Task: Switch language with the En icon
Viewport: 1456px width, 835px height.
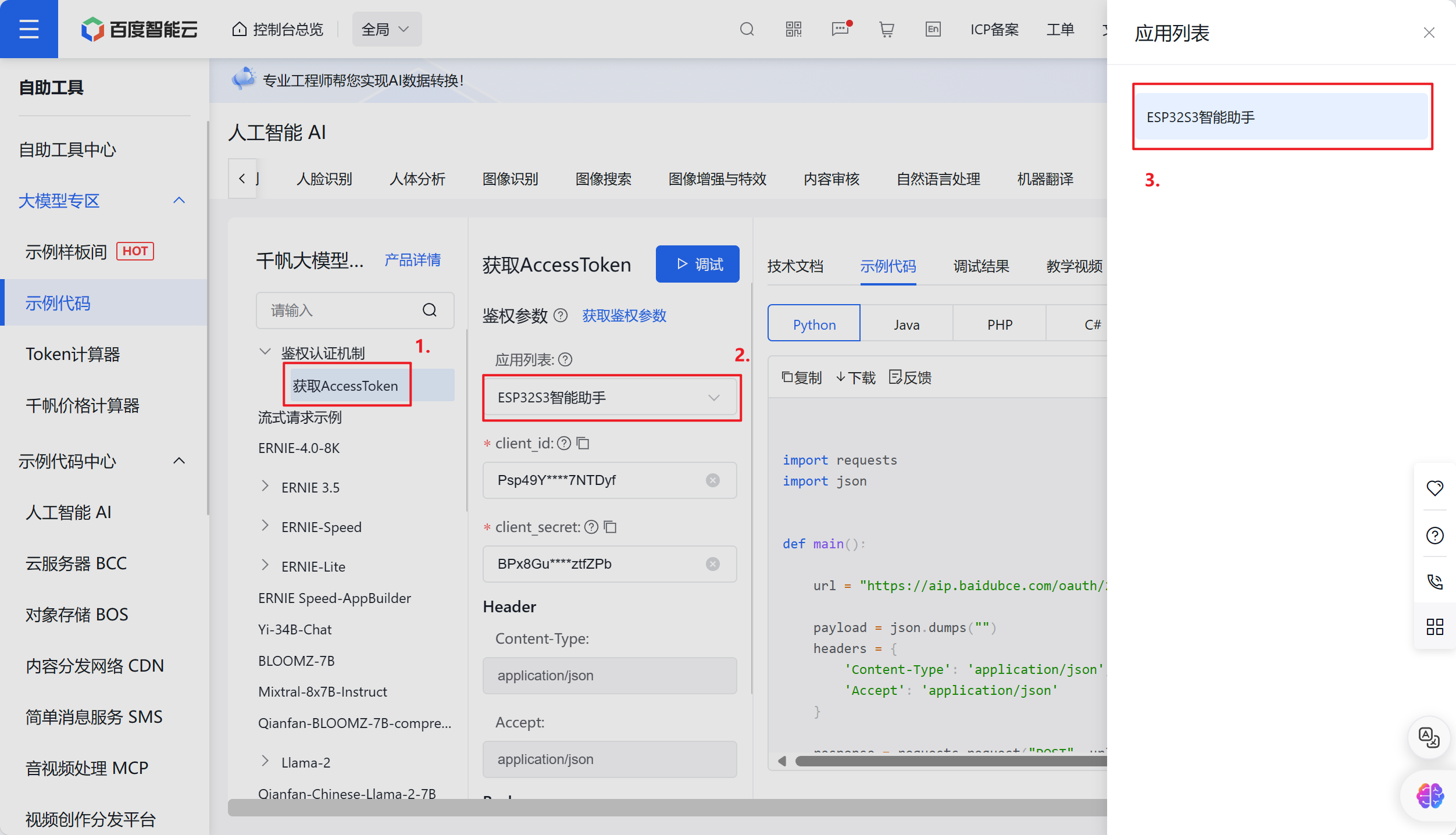Action: pyautogui.click(x=933, y=29)
